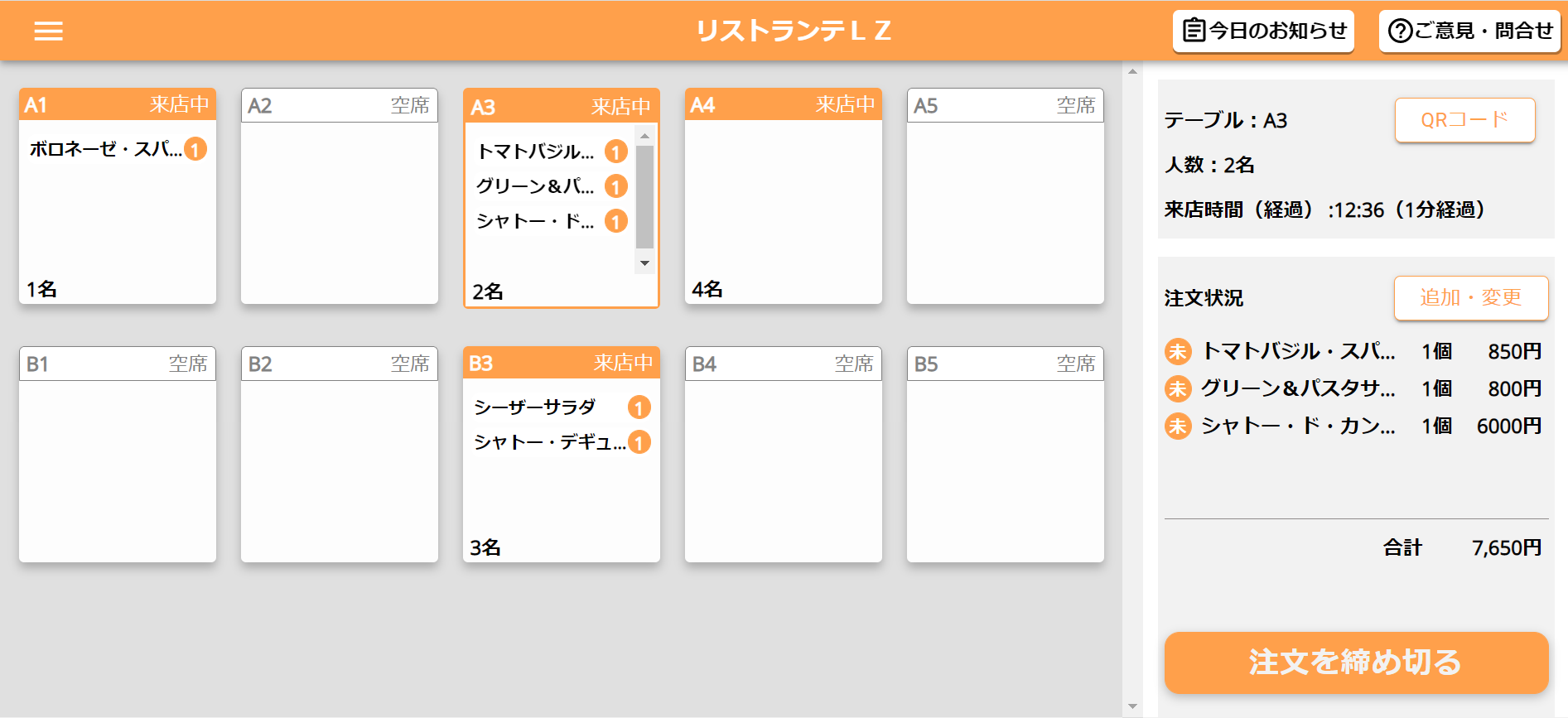Click the quantity badge beside シーザーサラダ in B3

639,407
